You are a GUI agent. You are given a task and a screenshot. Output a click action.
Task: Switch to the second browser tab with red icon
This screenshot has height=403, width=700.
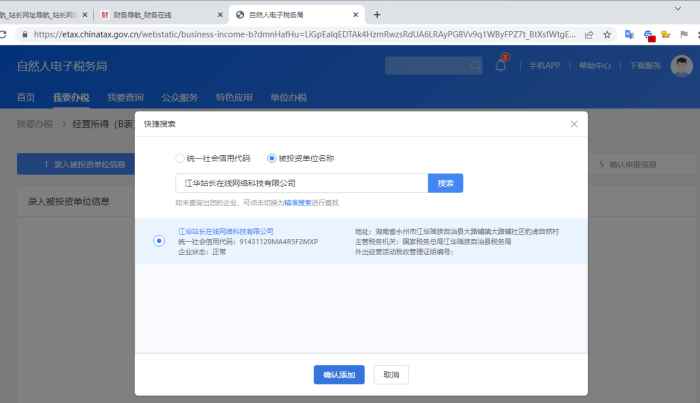(x=160, y=15)
